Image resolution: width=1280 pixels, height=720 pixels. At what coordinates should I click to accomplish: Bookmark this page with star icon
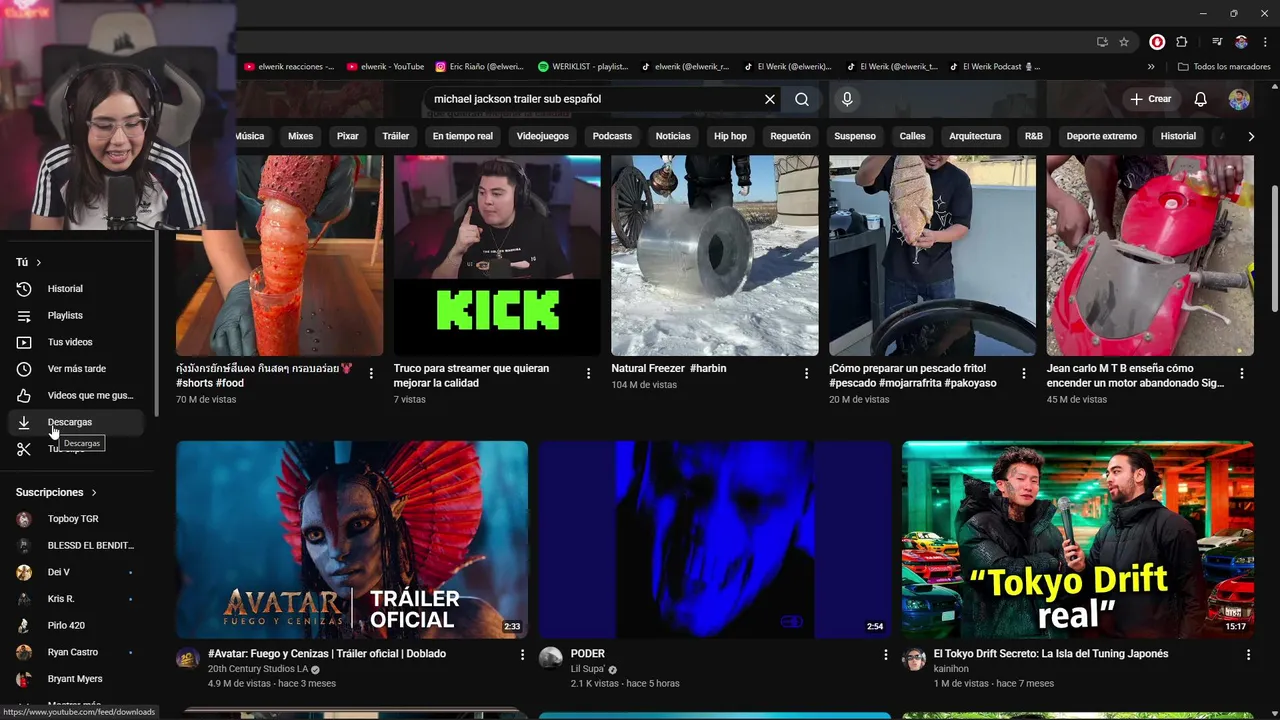coord(1124,42)
